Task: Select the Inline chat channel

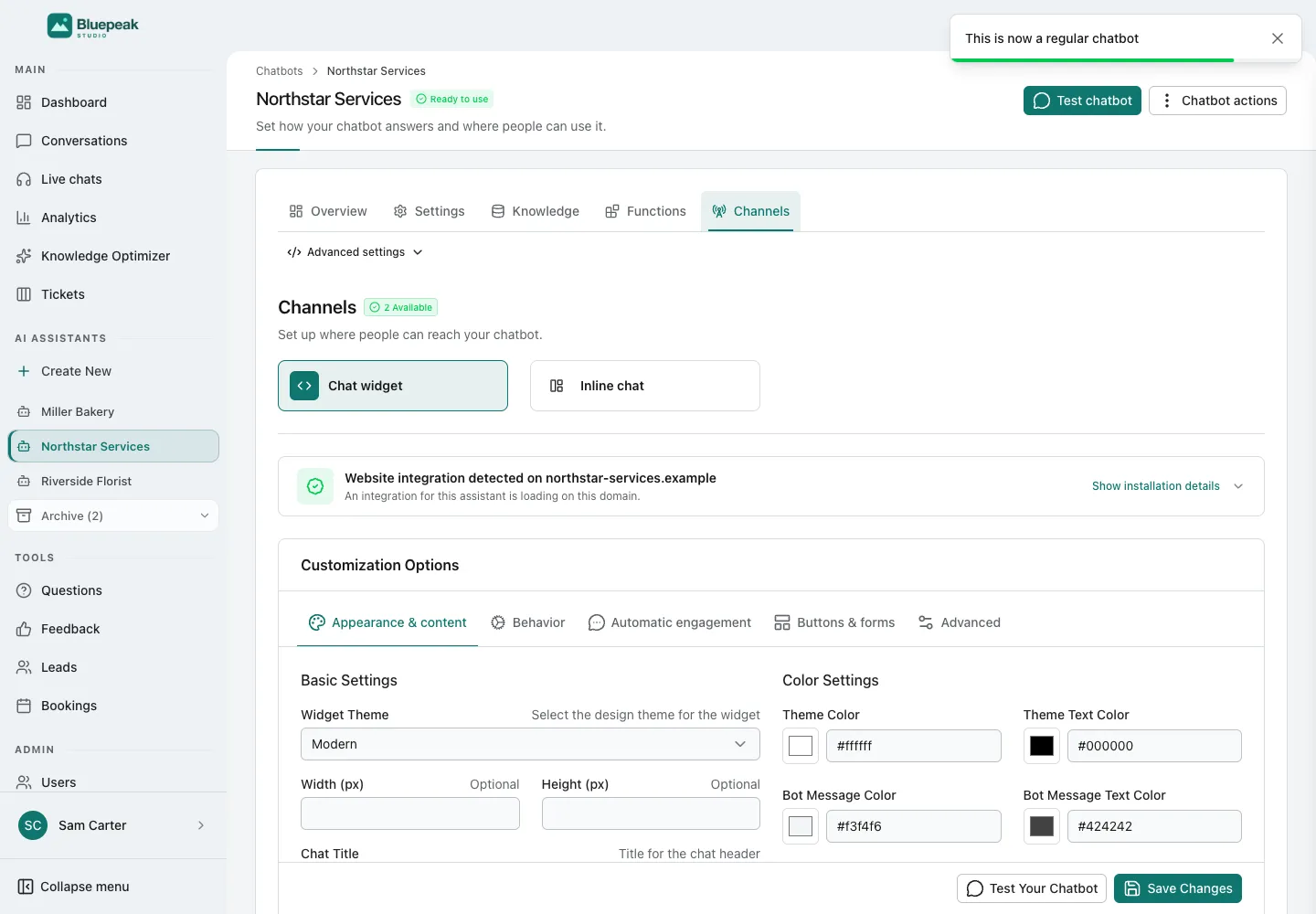Action: pyautogui.click(x=645, y=386)
